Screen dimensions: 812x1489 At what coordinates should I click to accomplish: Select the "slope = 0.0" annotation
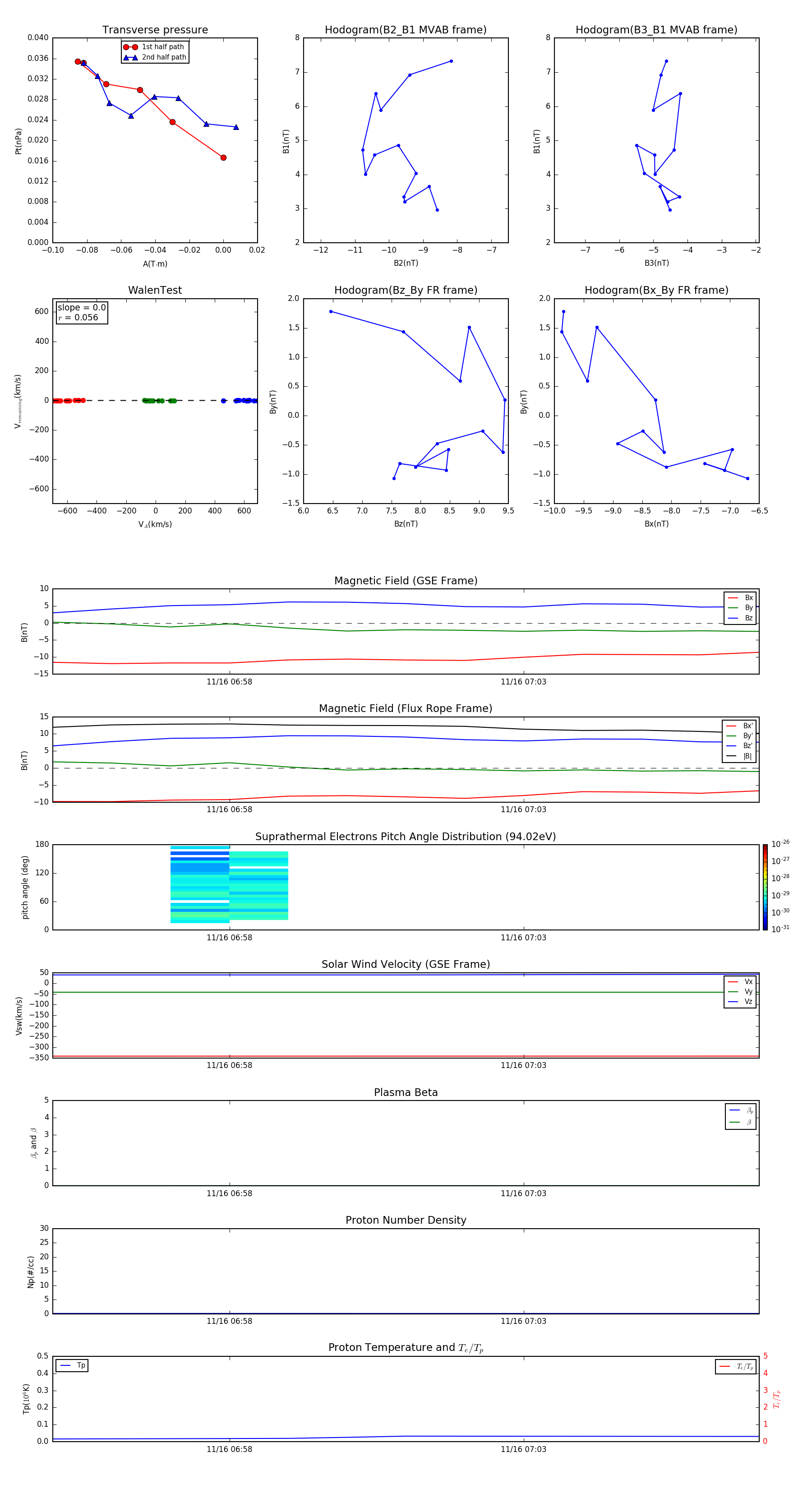[x=82, y=308]
